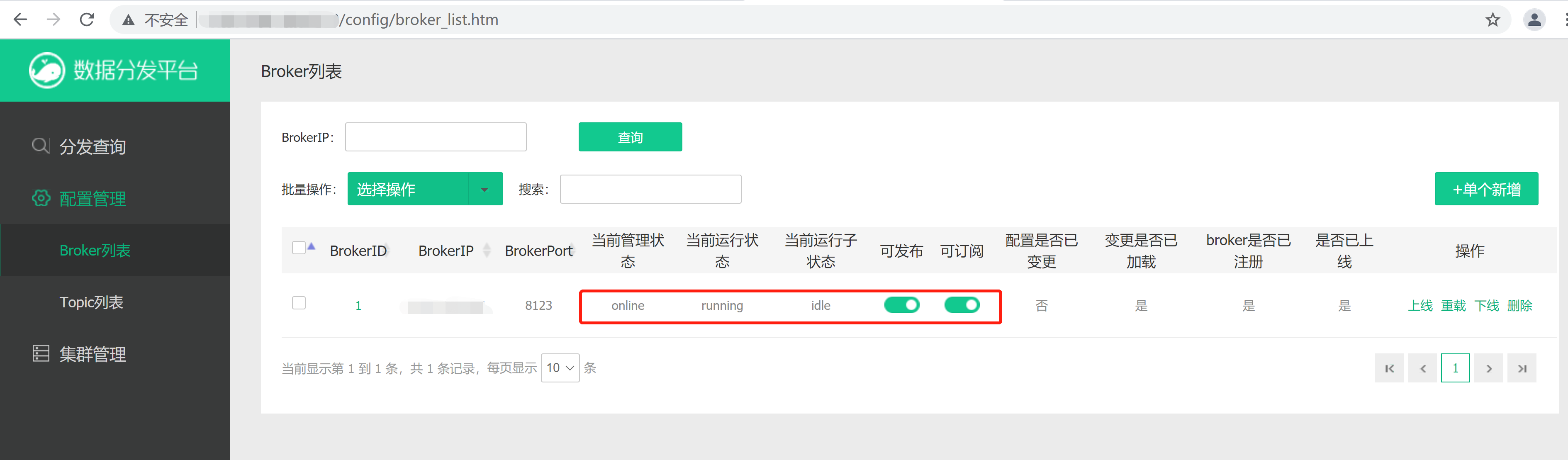Image resolution: width=1568 pixels, height=460 pixels.
Task: Reload the page with refresh icon
Action: coord(87,20)
